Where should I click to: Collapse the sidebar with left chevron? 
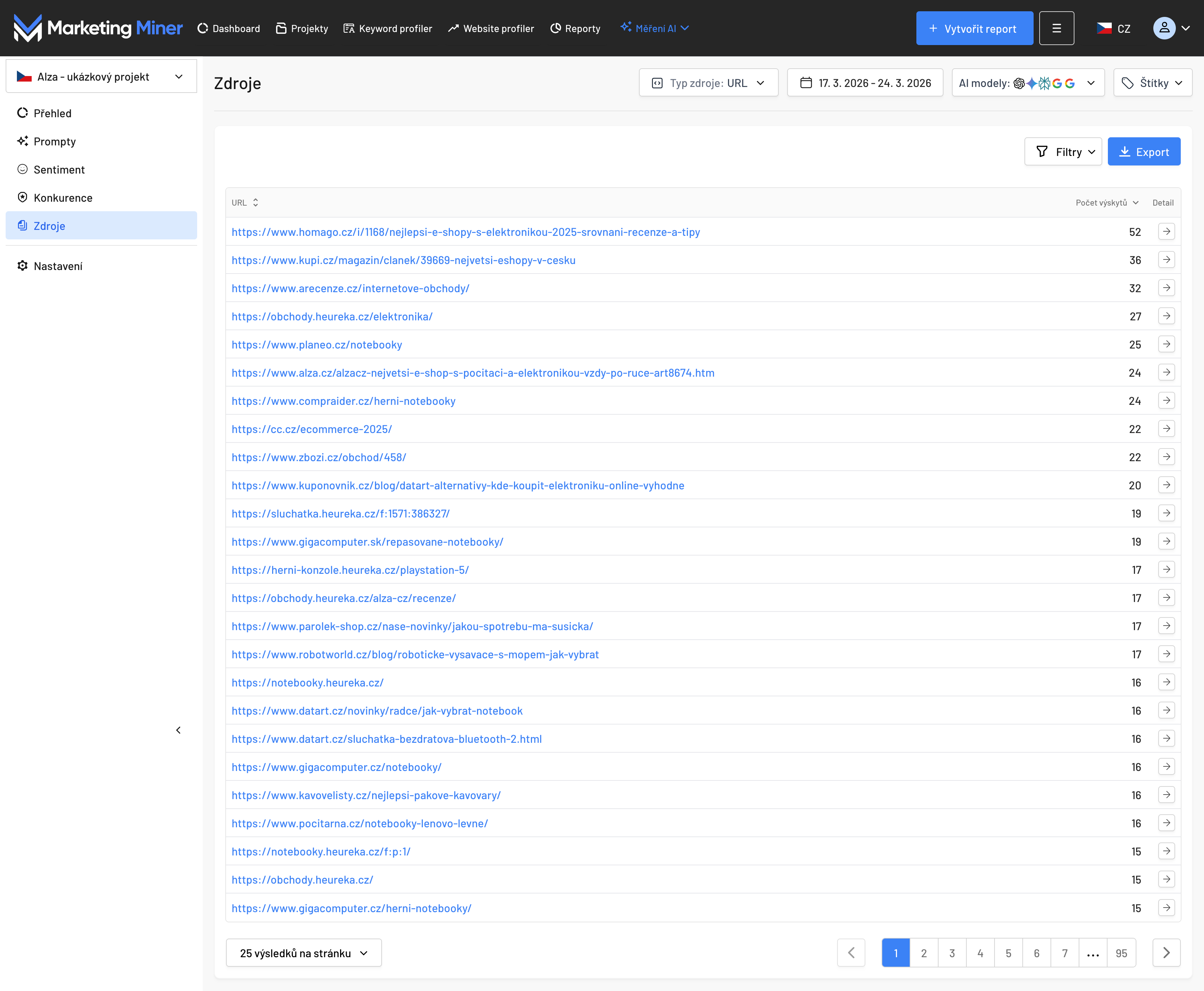pos(178,730)
